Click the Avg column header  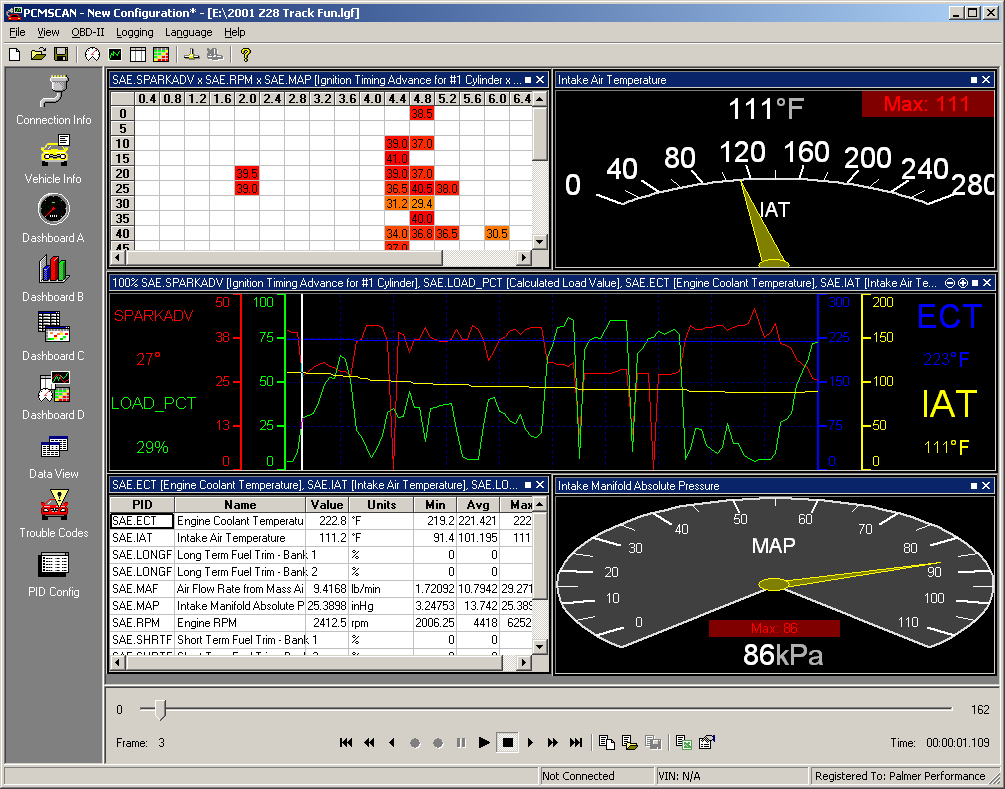tap(478, 505)
